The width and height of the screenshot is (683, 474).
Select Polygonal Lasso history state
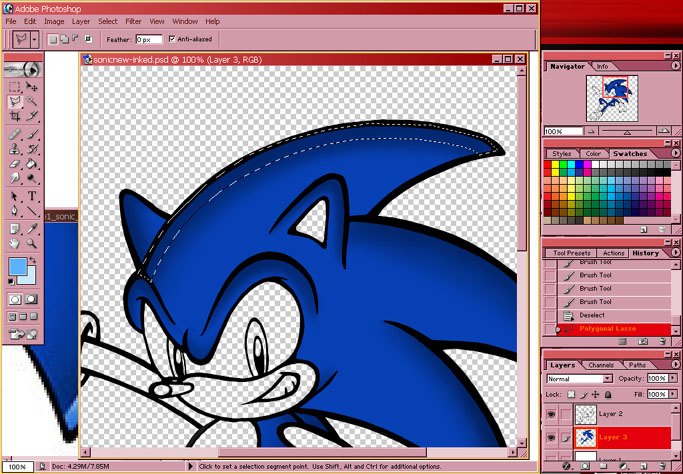(x=615, y=329)
